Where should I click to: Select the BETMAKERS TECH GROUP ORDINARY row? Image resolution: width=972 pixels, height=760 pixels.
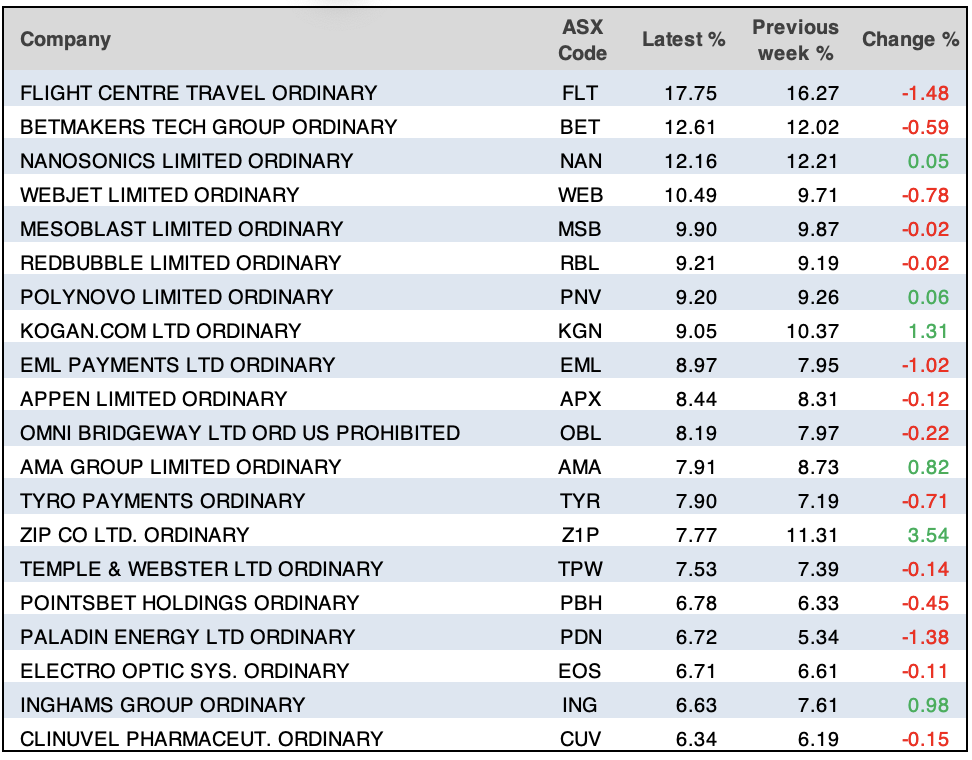pos(209,127)
